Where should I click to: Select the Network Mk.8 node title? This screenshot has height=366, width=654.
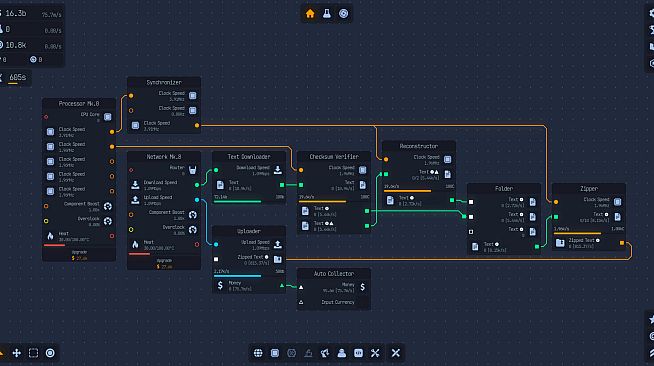tap(164, 157)
